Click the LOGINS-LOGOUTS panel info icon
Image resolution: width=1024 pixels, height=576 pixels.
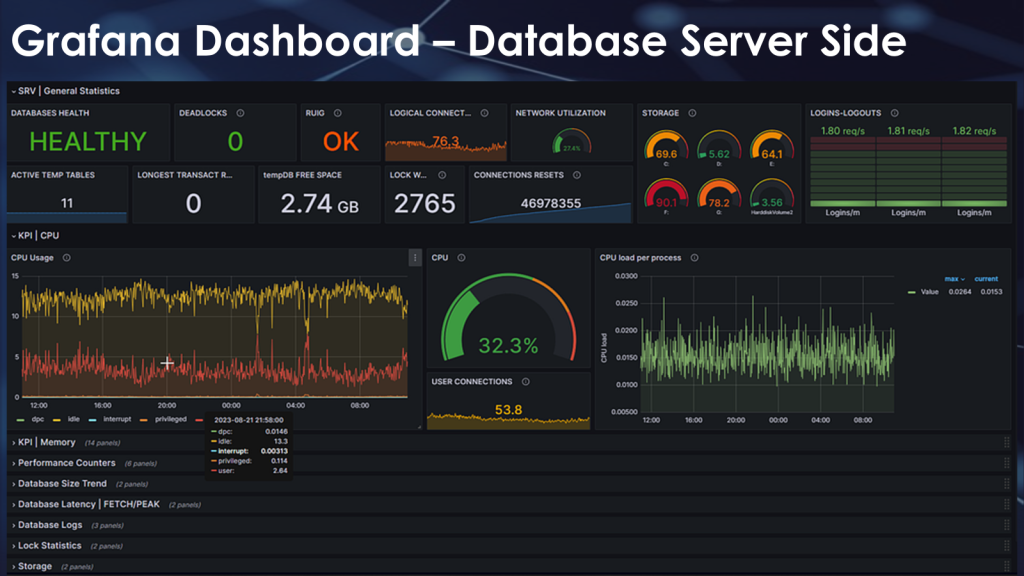(x=895, y=113)
